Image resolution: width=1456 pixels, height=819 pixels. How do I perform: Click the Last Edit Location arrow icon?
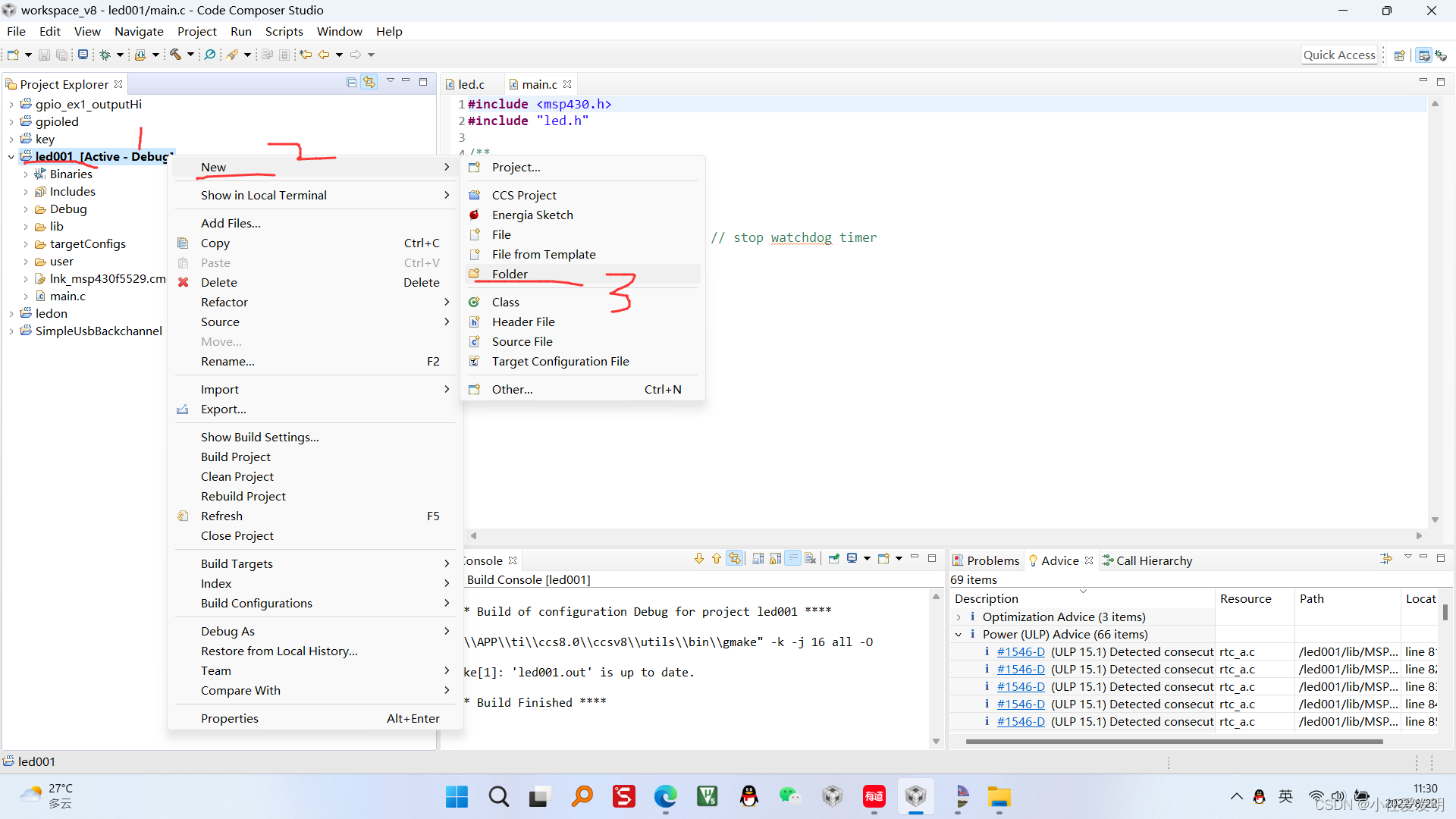pos(306,55)
